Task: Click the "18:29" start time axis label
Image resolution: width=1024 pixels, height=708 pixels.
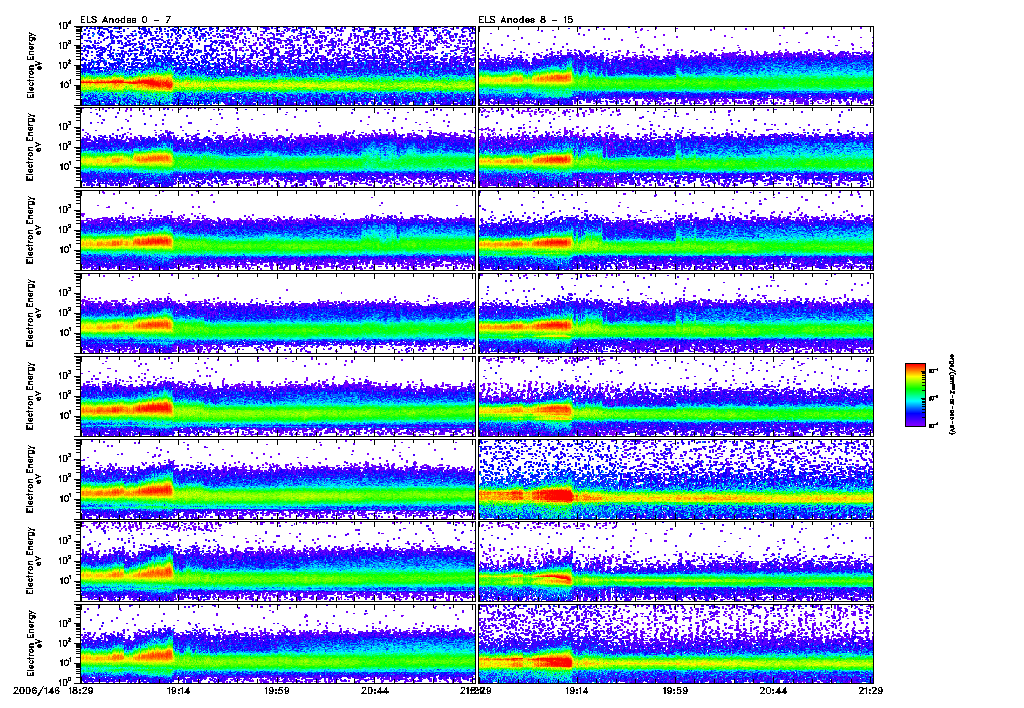Action: pos(80,690)
